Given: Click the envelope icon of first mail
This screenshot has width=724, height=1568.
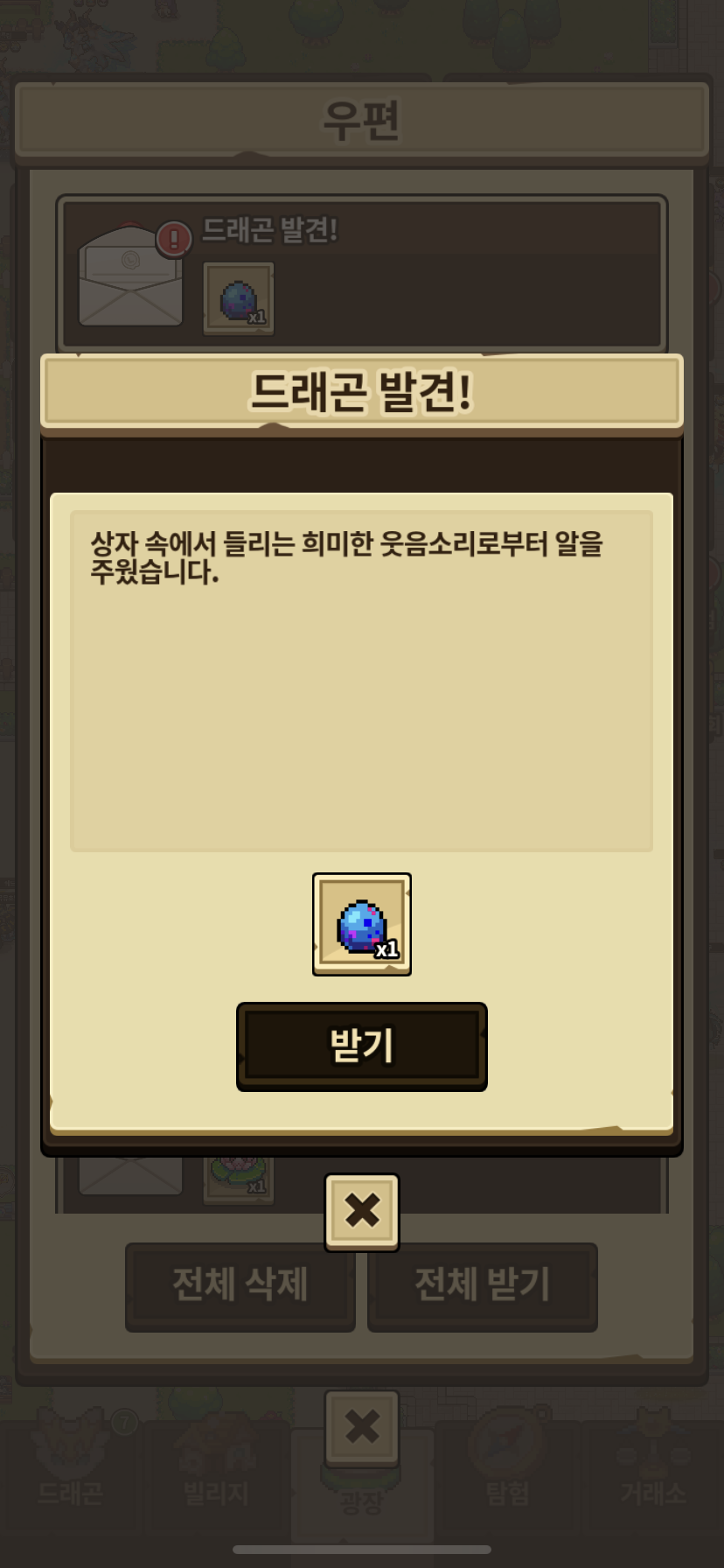Looking at the screenshot, I should click(x=130, y=276).
